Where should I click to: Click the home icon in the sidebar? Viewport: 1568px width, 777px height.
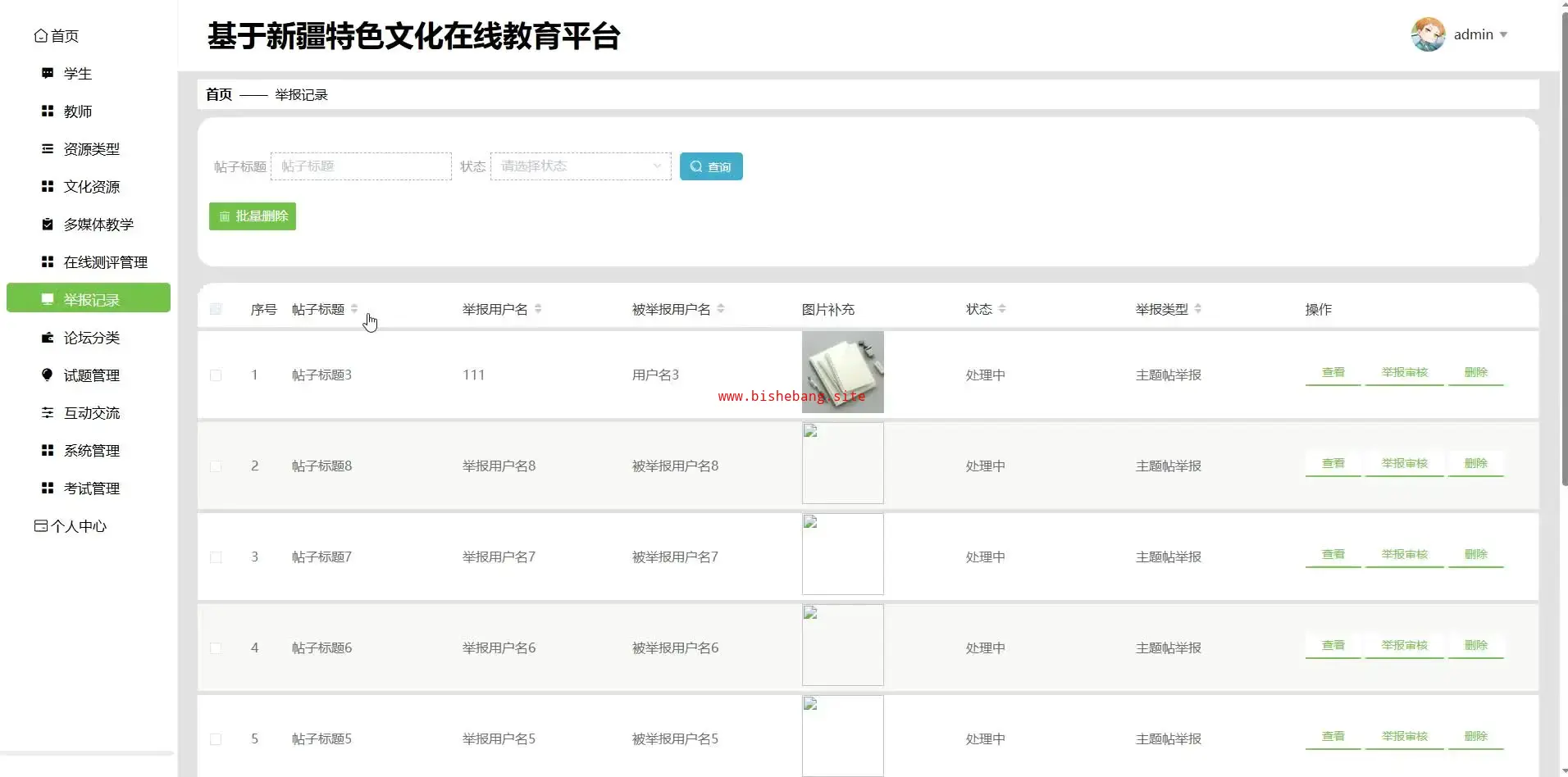pyautogui.click(x=40, y=36)
